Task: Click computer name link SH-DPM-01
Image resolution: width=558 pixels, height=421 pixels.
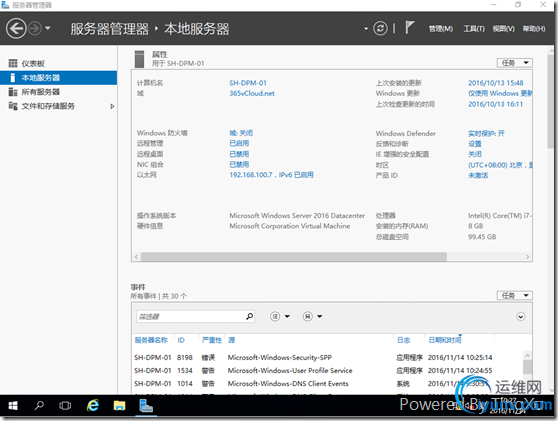Action: (248, 83)
